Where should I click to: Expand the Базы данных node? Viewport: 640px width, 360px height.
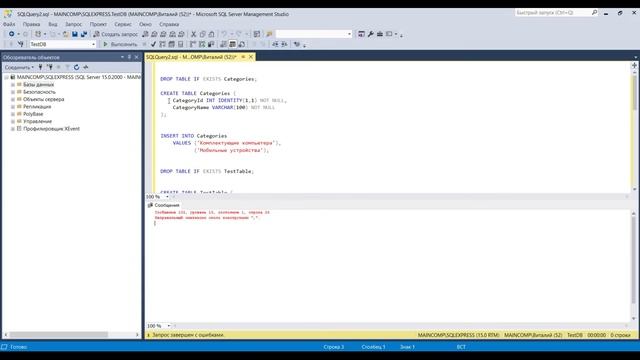click(x=13, y=85)
